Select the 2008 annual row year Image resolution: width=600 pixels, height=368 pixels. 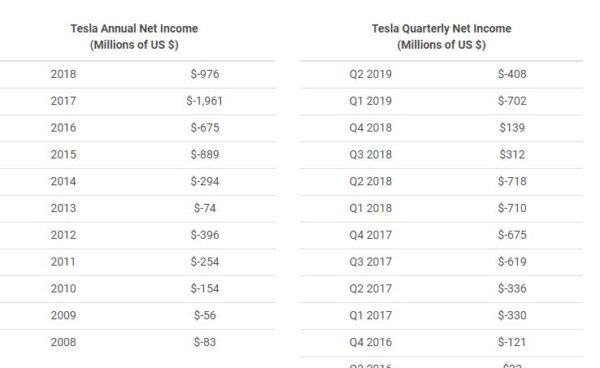pyautogui.click(x=64, y=342)
